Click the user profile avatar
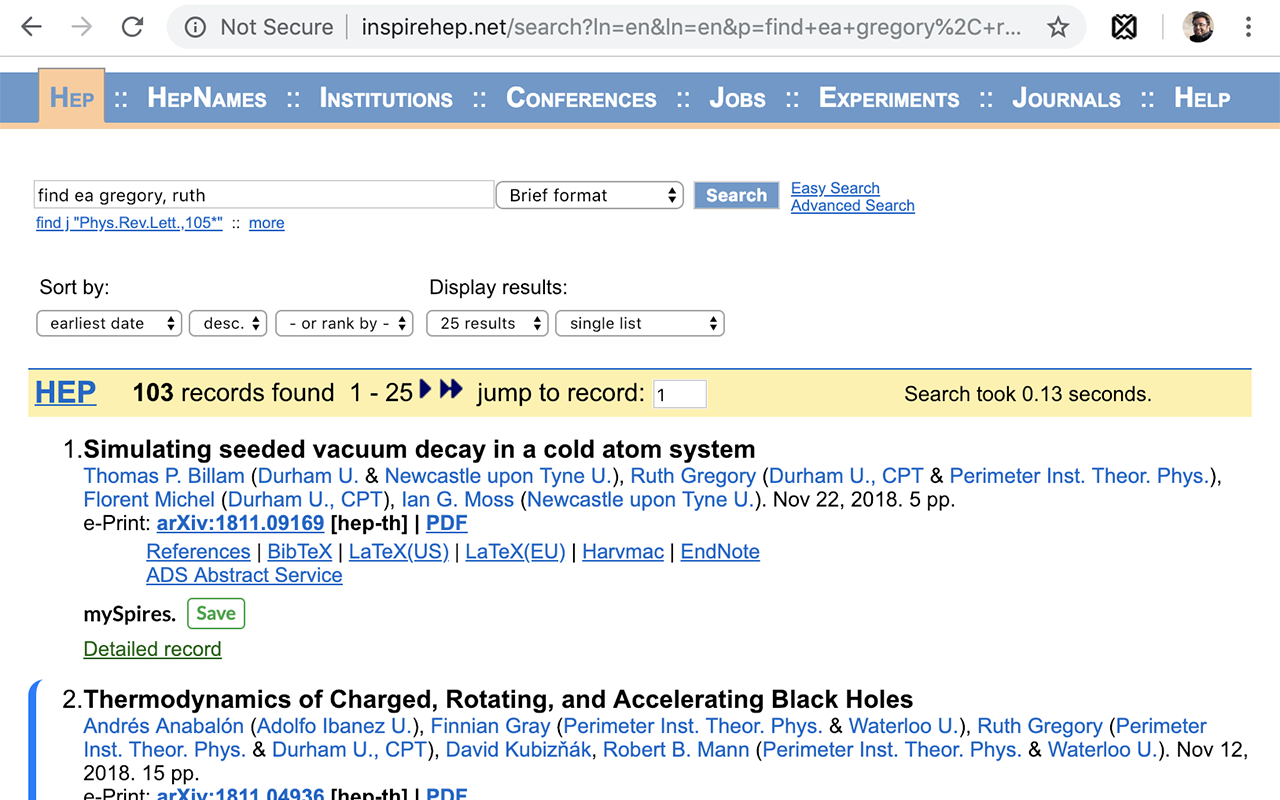This screenshot has width=1280, height=800. pos(1197,28)
